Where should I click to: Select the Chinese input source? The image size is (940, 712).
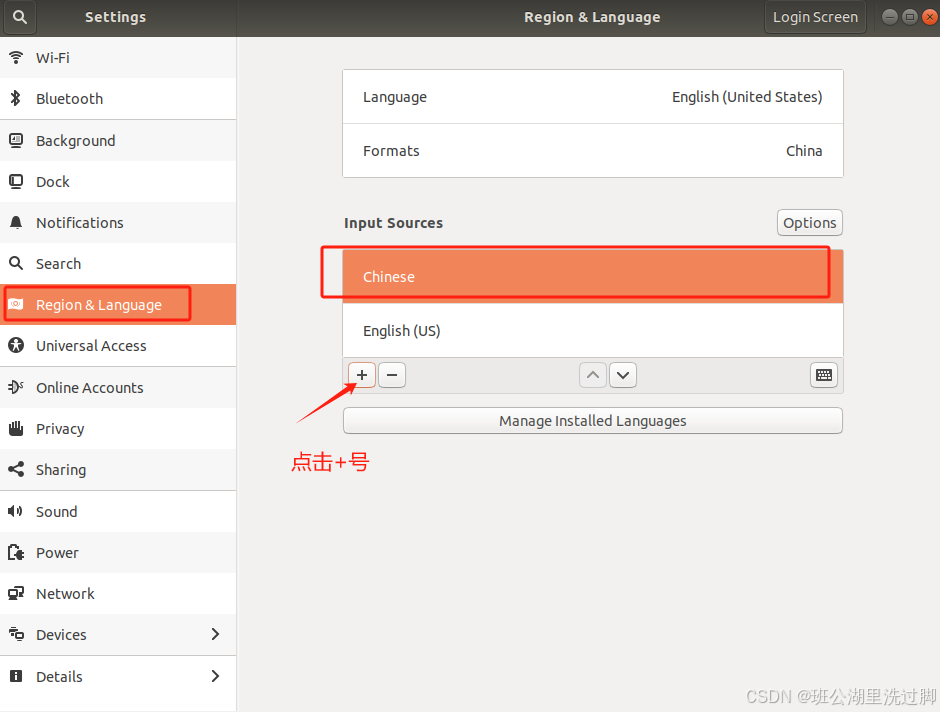click(593, 276)
